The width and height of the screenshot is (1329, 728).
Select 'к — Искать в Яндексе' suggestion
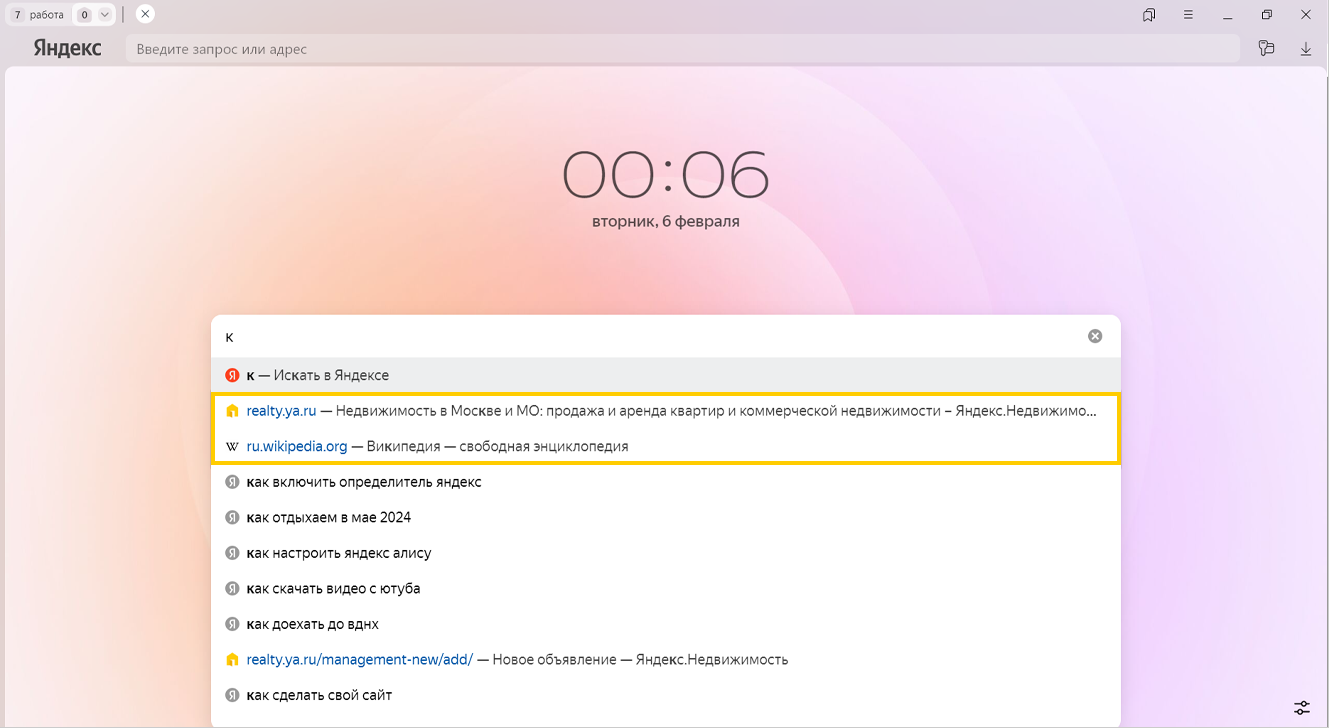[x=318, y=375]
